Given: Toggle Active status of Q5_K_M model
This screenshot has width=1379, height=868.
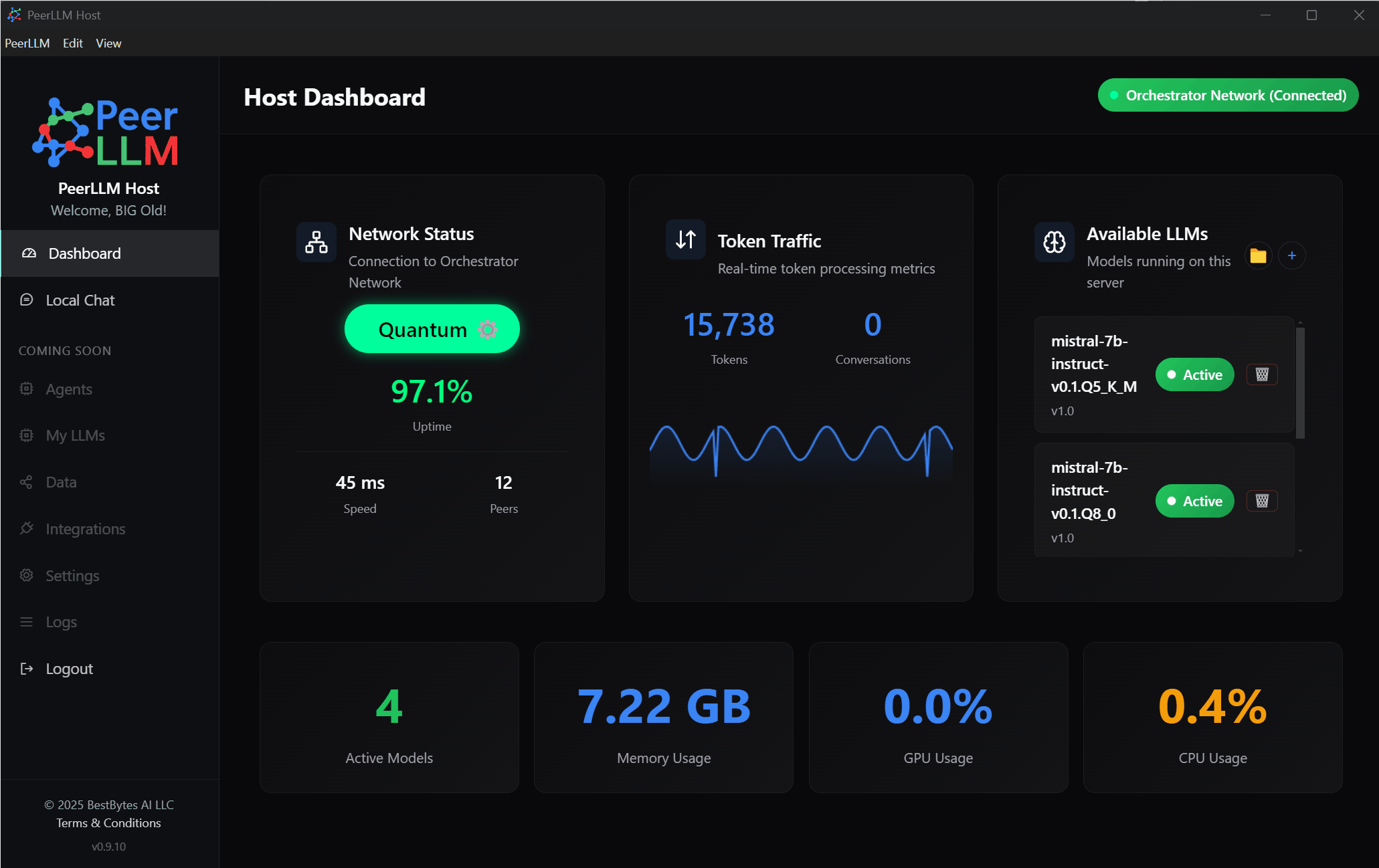Looking at the screenshot, I should (1194, 374).
